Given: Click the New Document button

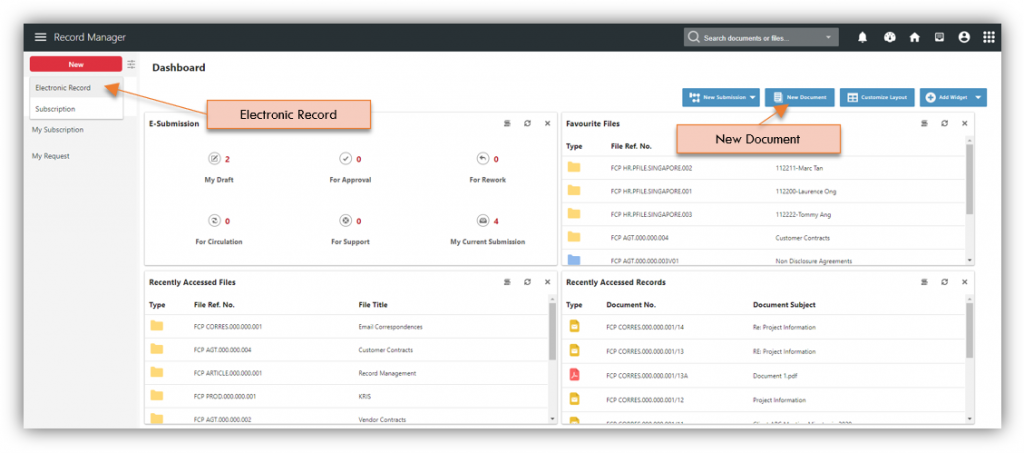Looking at the screenshot, I should click(x=799, y=97).
